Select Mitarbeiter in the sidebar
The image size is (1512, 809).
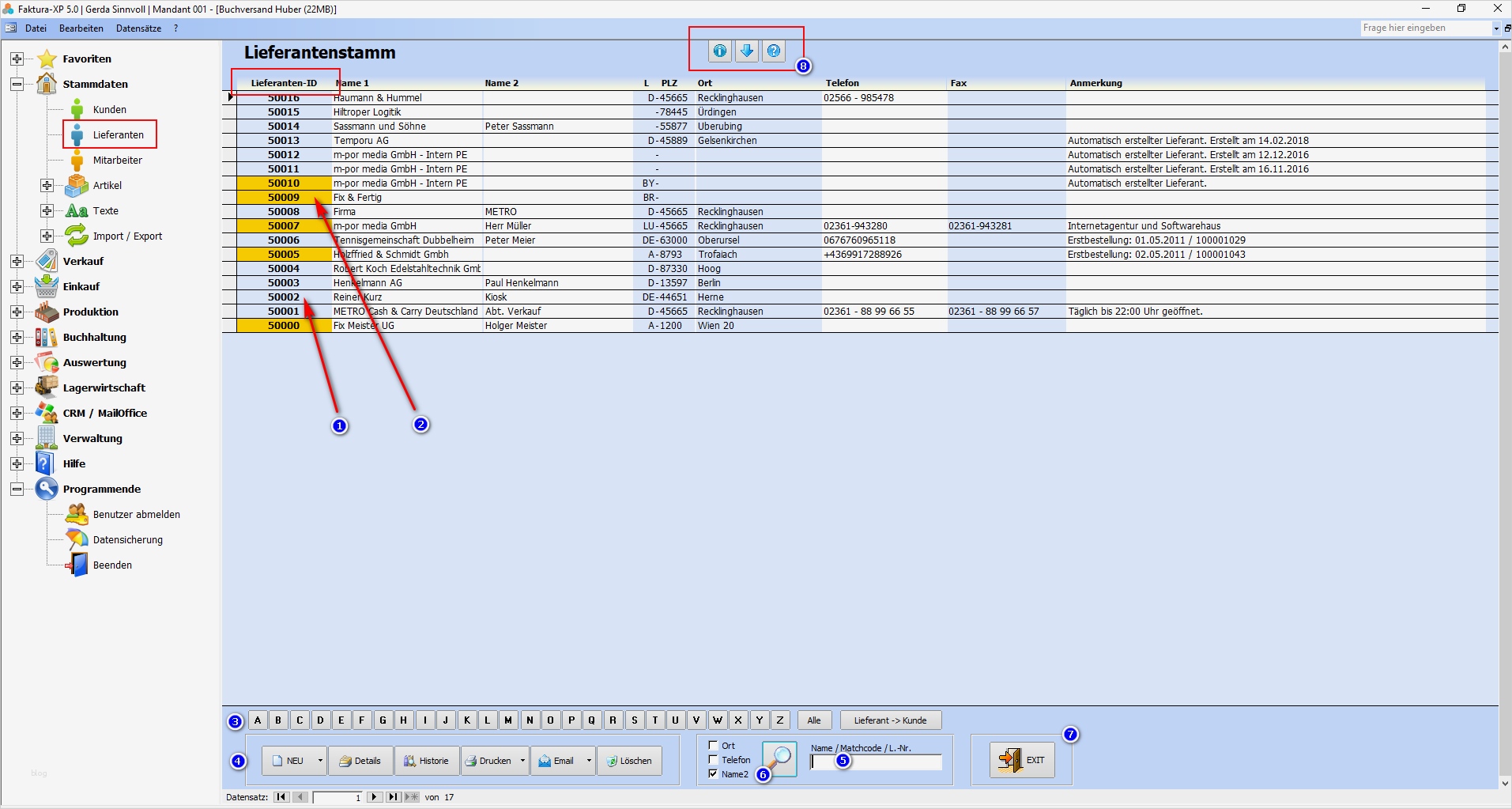(x=117, y=160)
